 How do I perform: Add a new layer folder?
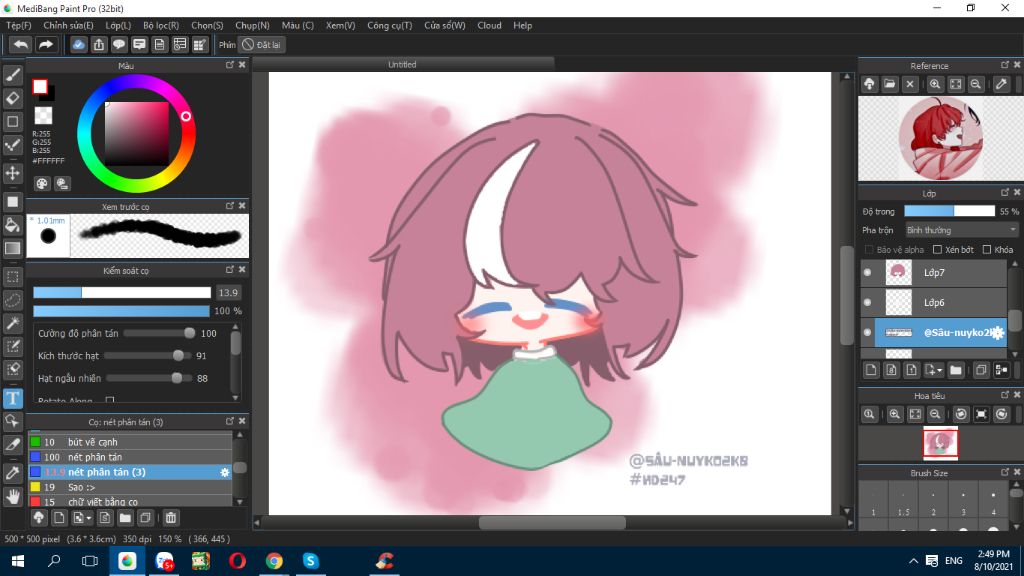(x=956, y=370)
